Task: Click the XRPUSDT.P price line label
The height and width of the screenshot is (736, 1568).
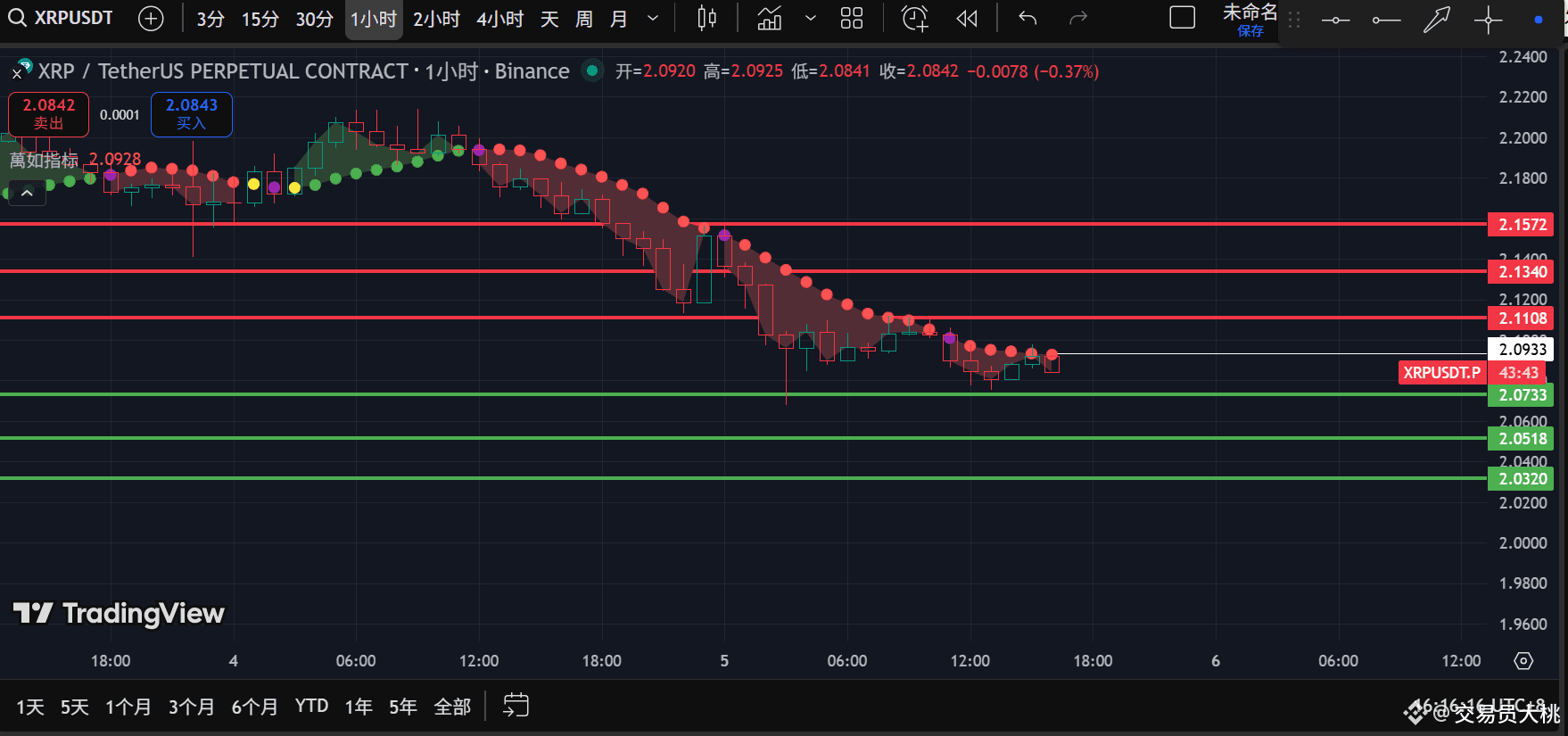Action: point(1441,373)
